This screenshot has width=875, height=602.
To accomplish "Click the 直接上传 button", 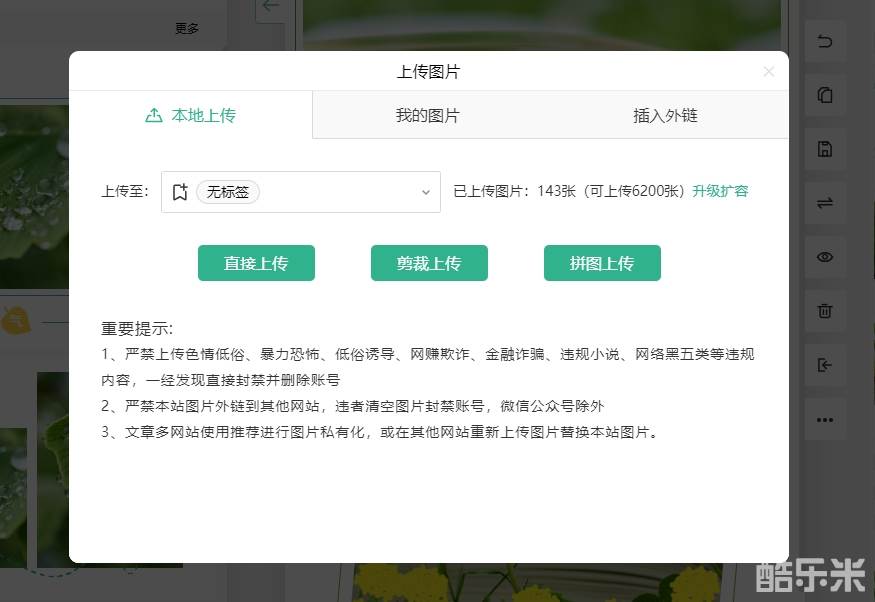I will [x=256, y=263].
